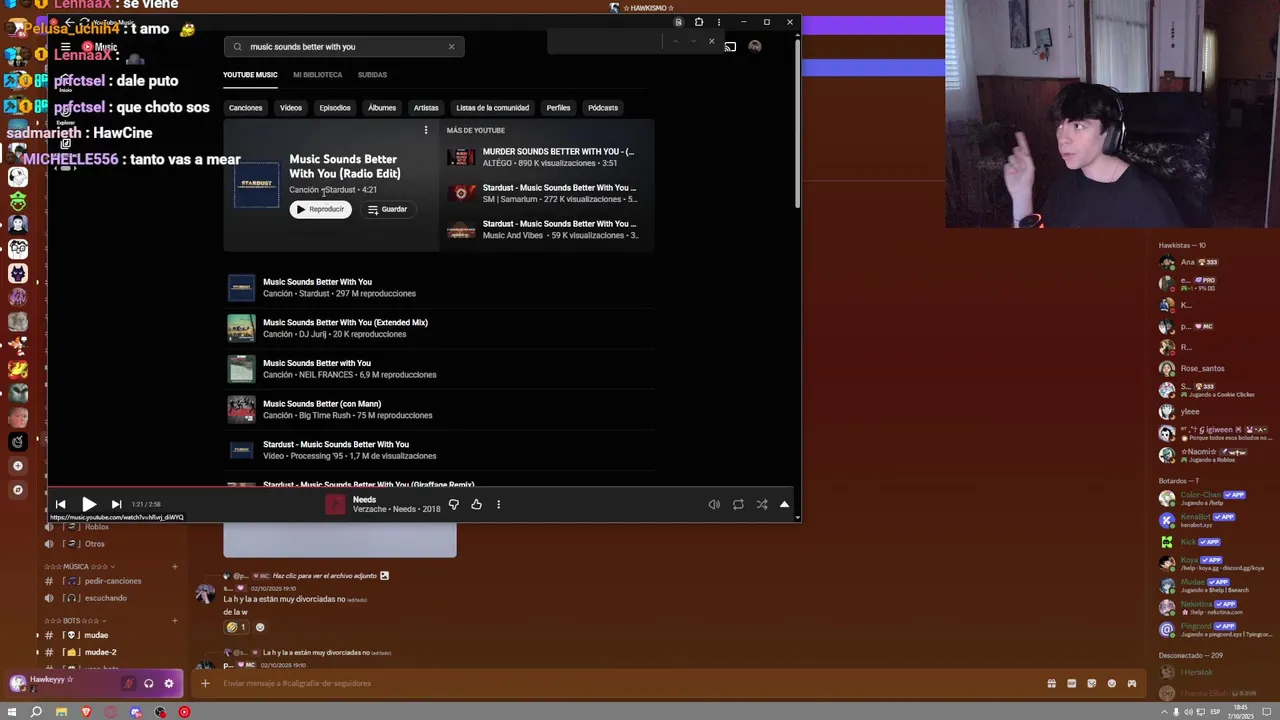1280x720 pixels.
Task: Add channel to MÚSICA category with plus
Action: [x=174, y=567]
